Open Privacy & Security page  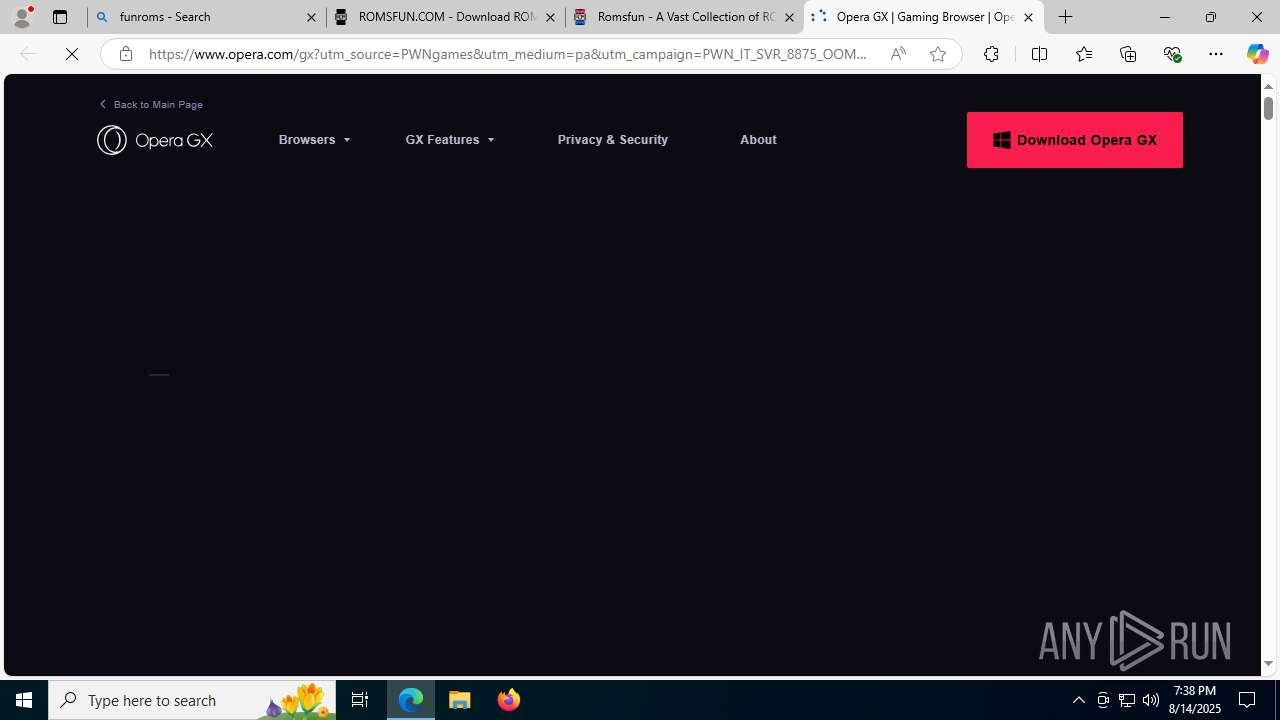point(613,140)
